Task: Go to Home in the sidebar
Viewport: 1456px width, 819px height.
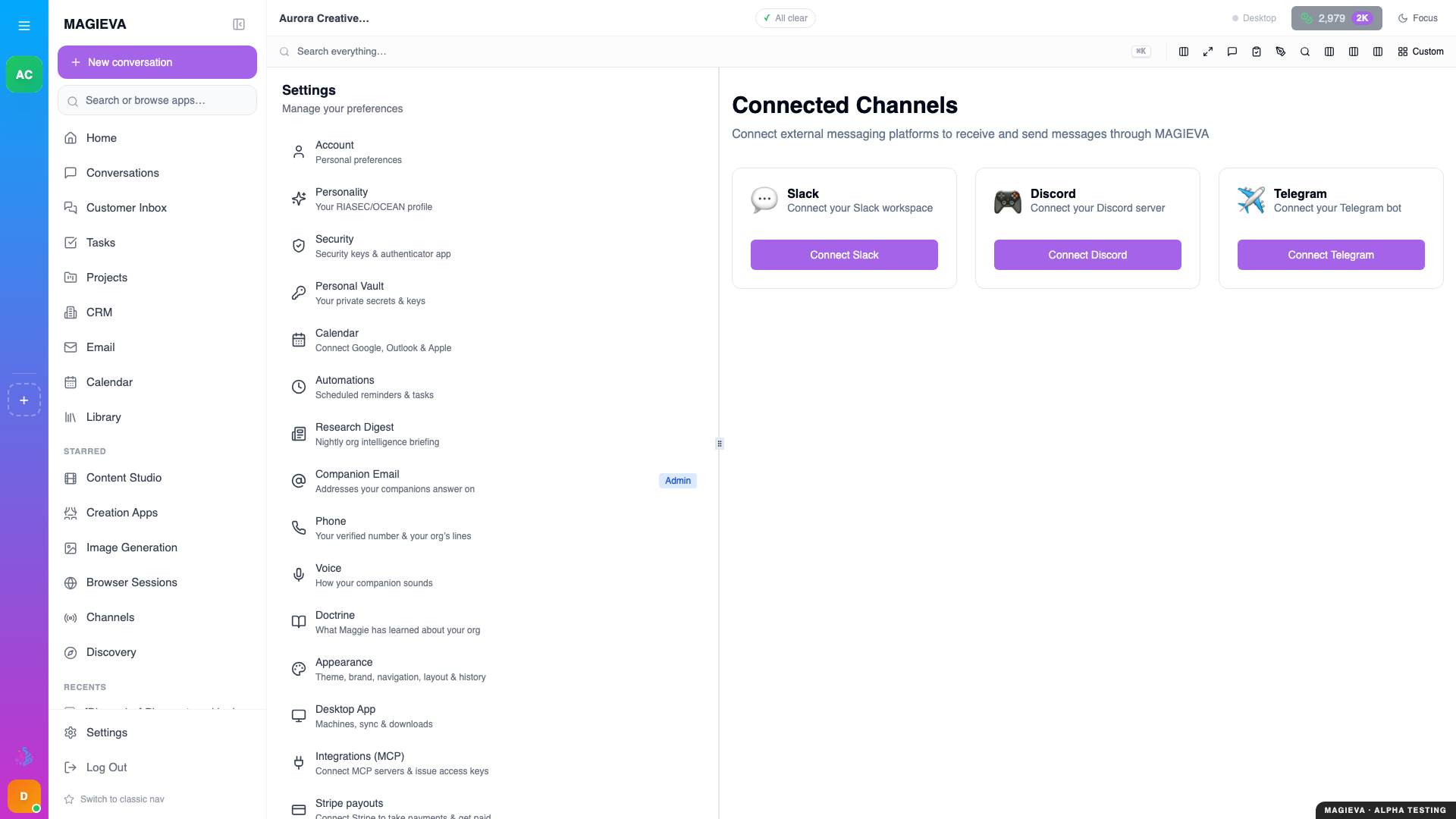Action: [x=157, y=138]
